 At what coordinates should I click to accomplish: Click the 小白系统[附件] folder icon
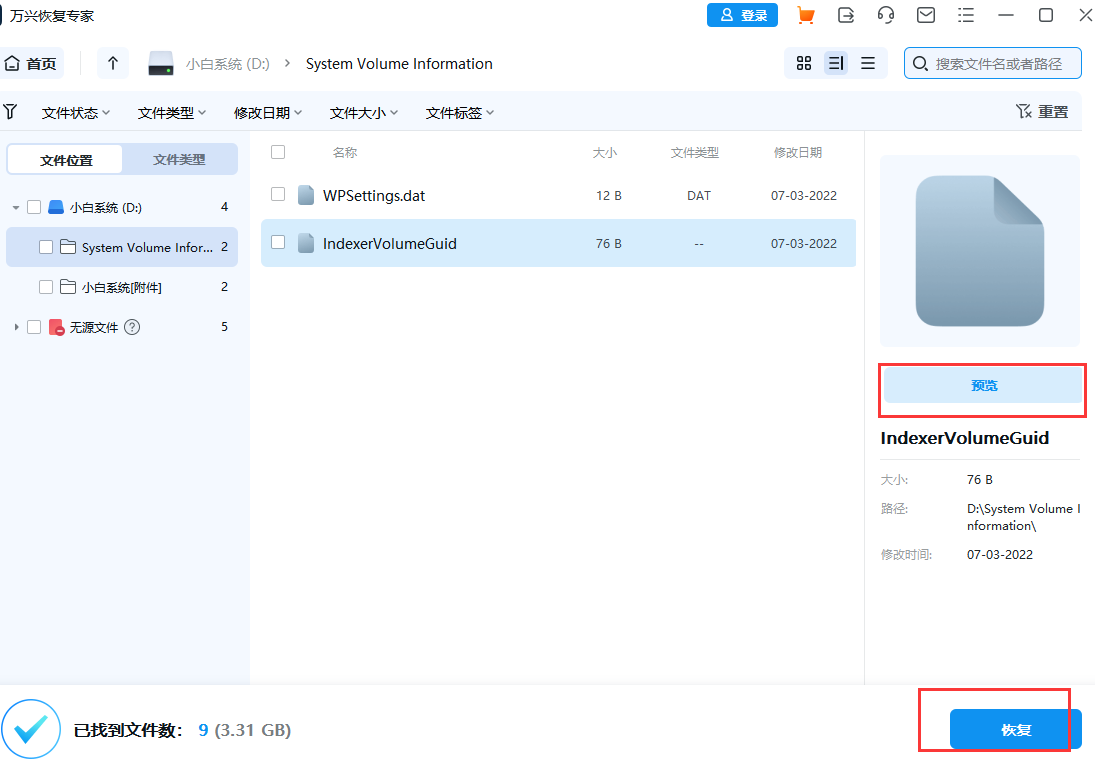pos(68,287)
